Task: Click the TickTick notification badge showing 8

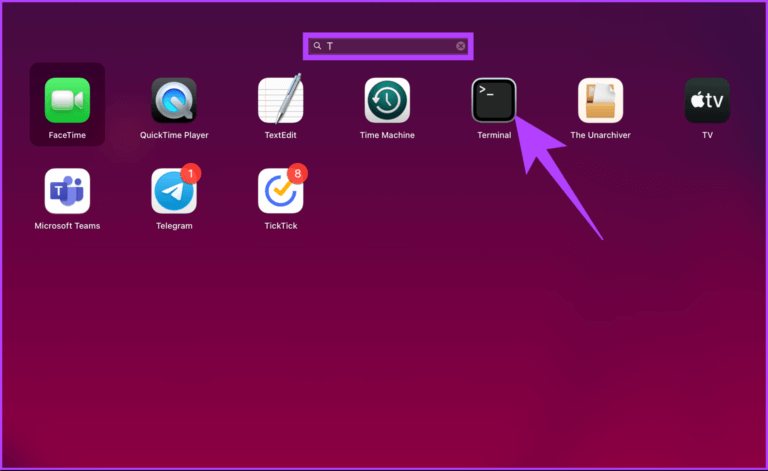Action: [297, 173]
